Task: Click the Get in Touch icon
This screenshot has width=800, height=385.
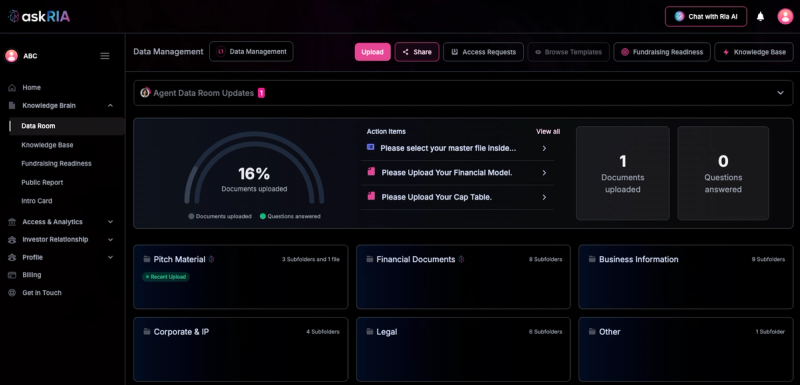Action: (x=12, y=293)
